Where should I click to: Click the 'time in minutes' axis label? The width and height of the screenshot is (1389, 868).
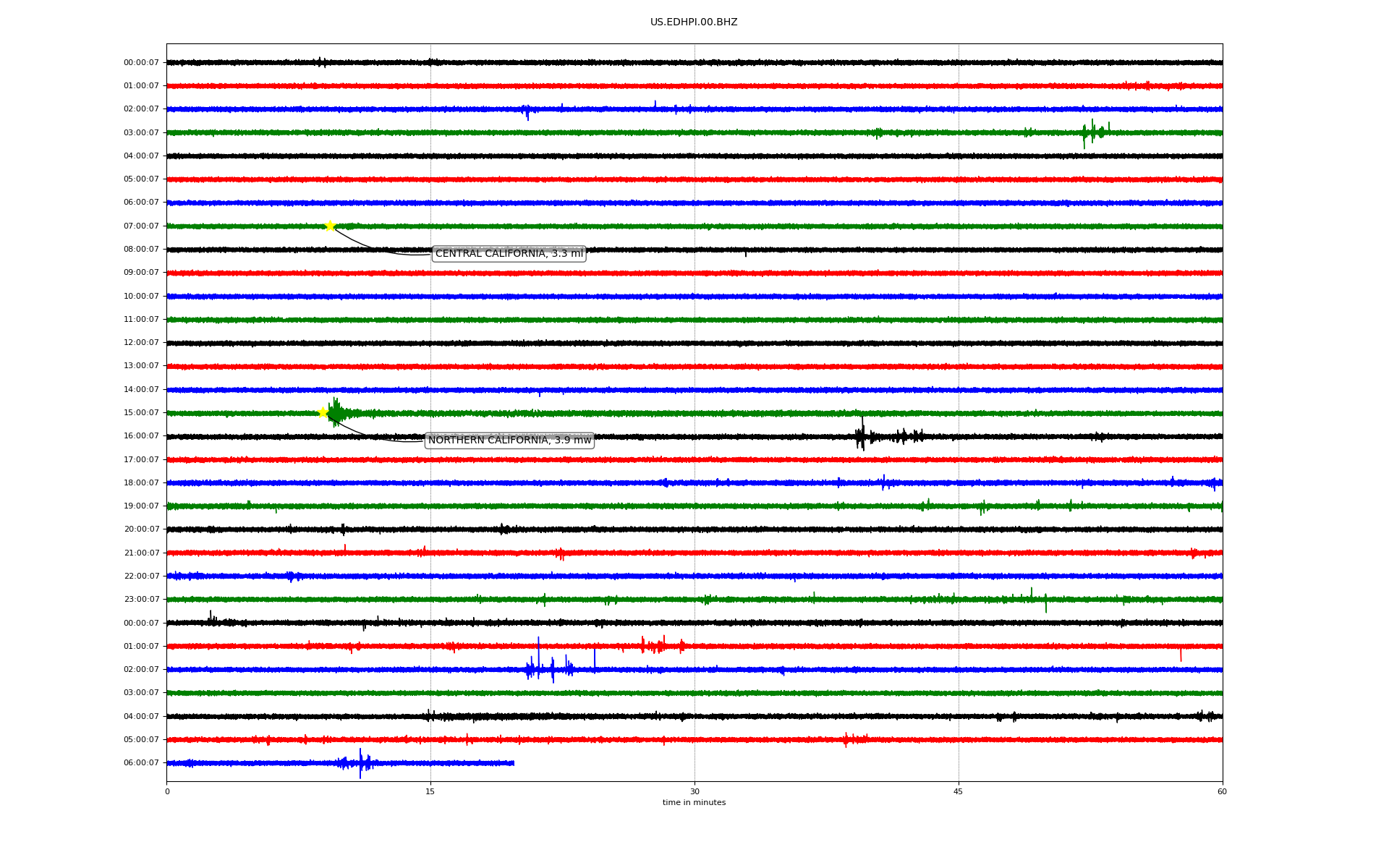pyautogui.click(x=694, y=803)
